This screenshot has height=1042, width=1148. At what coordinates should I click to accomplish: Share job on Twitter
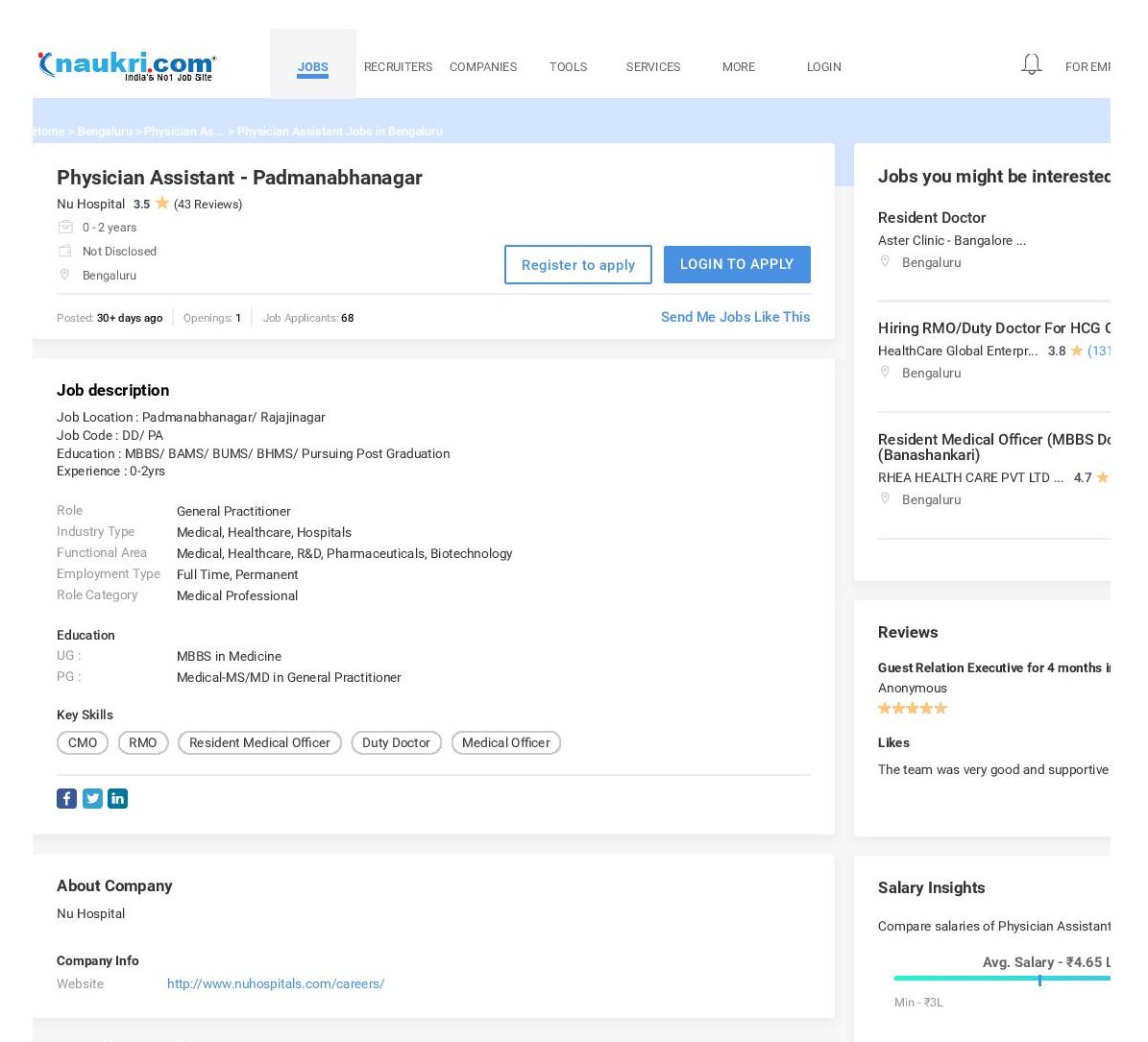pyautogui.click(x=92, y=798)
